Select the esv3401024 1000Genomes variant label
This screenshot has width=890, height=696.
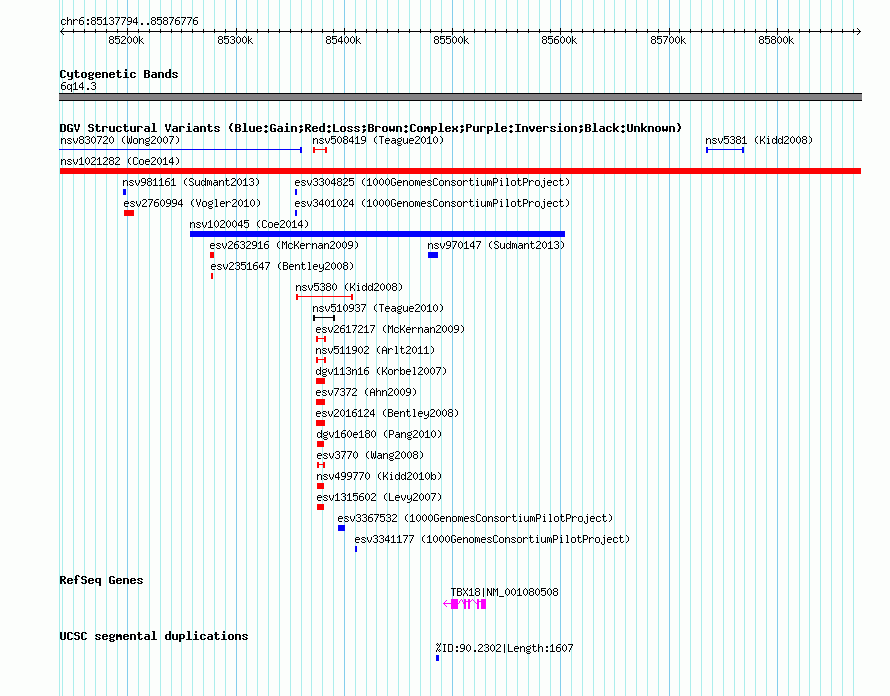pyautogui.click(x=432, y=203)
